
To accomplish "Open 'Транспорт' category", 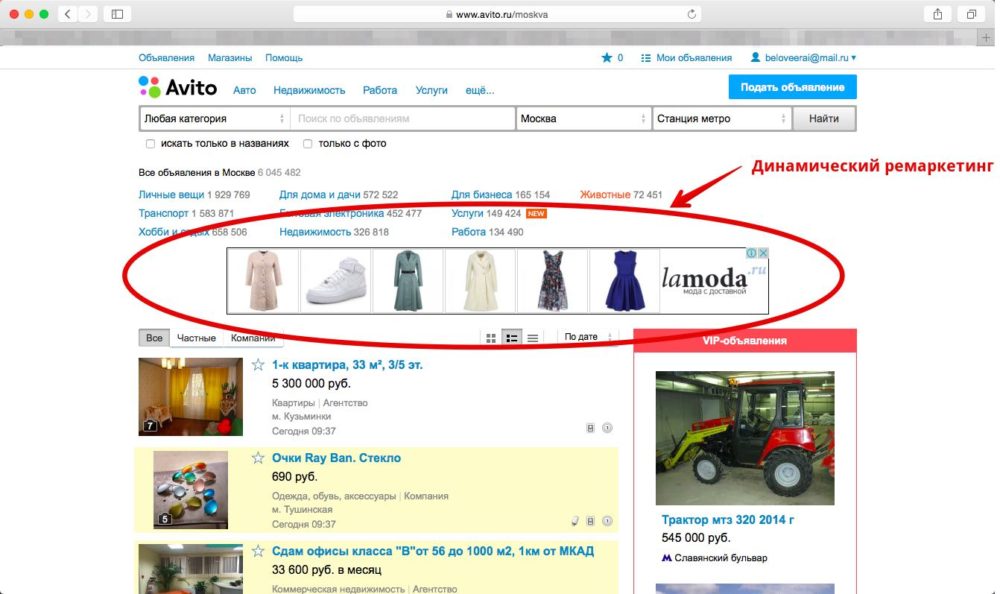I will 163,213.
